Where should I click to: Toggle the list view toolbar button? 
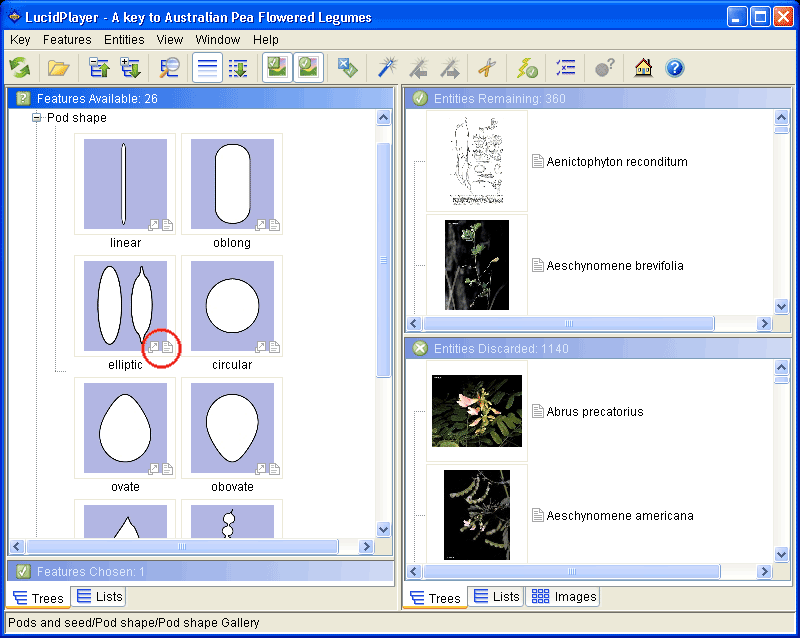(x=207, y=68)
